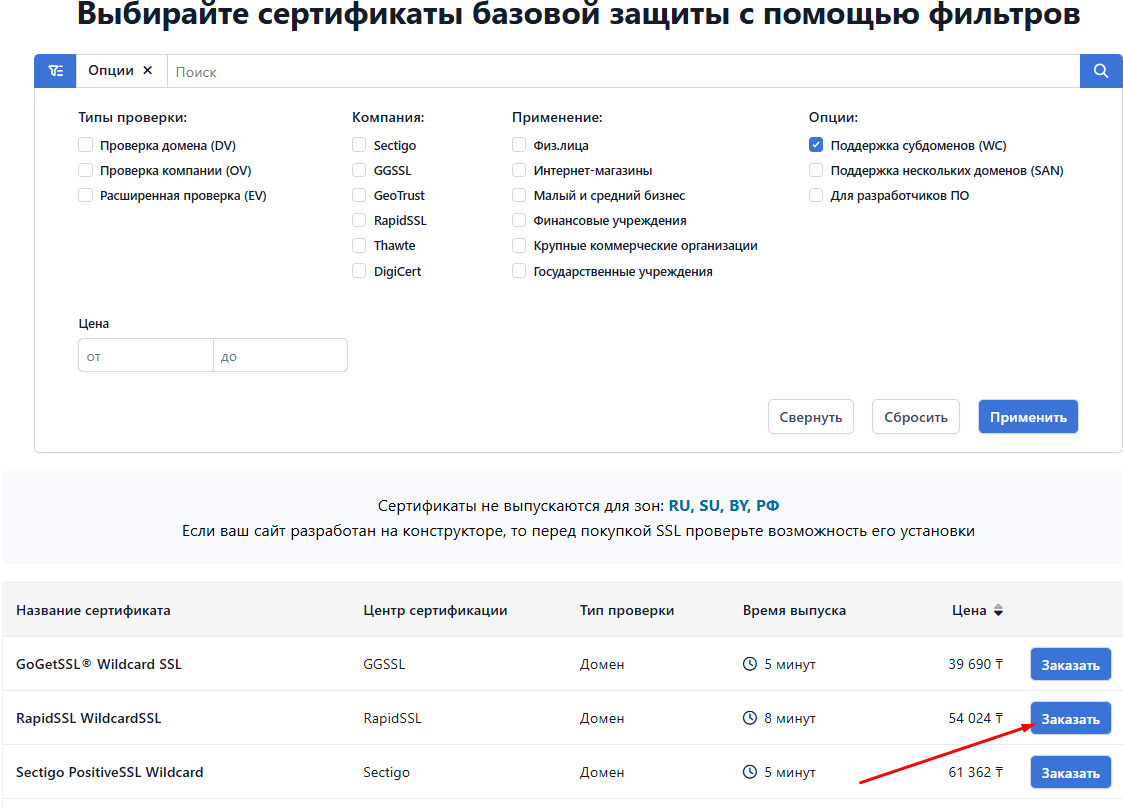The width and height of the screenshot is (1123, 808).
Task: Enable the Проверка домена (DV) checkbox
Action: tap(86, 145)
